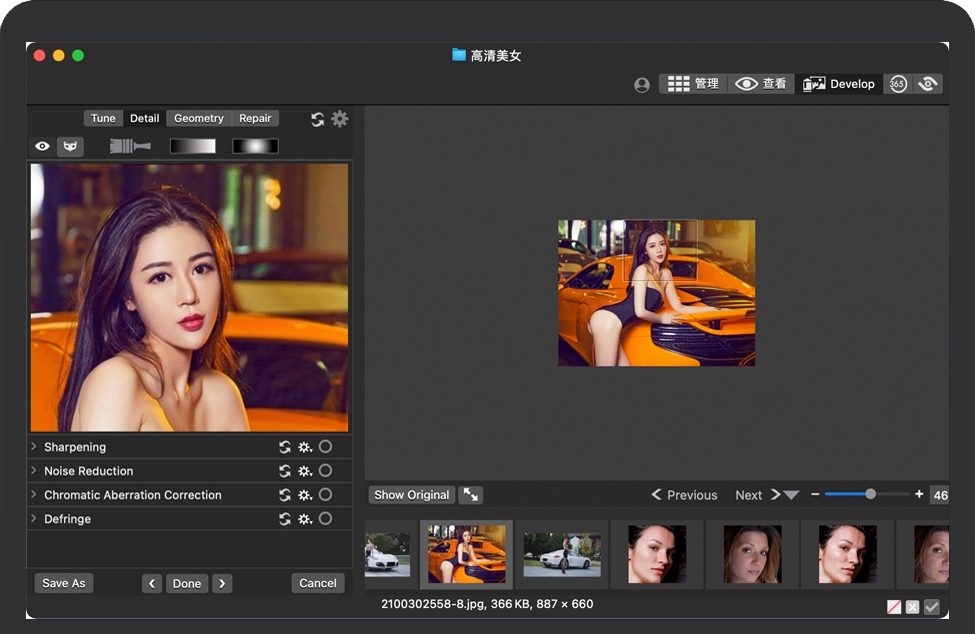Viewport: 975px width, 634px height.
Task: Switch to the Tune tab
Action: click(x=103, y=118)
